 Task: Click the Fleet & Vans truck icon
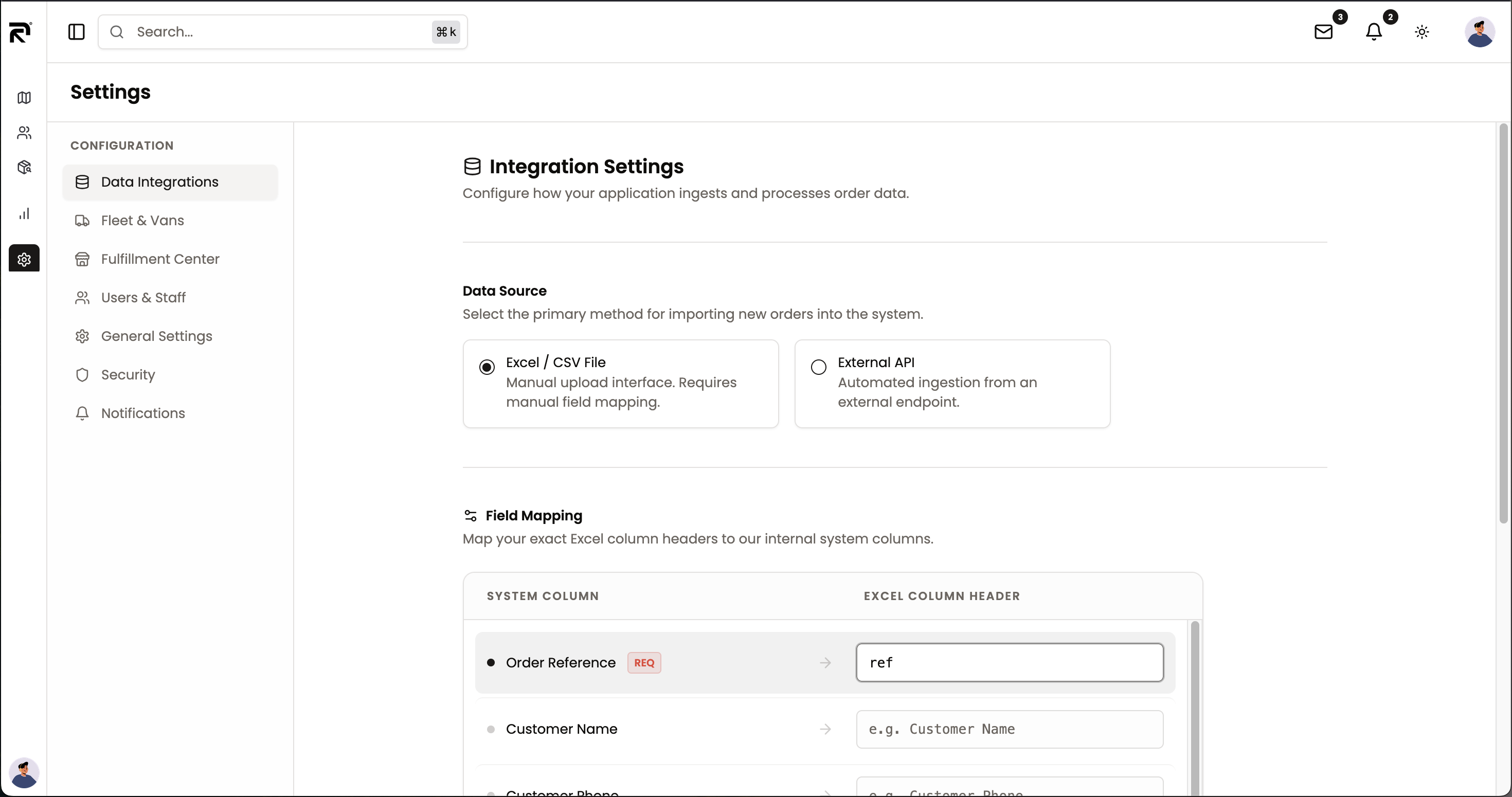[x=82, y=221]
